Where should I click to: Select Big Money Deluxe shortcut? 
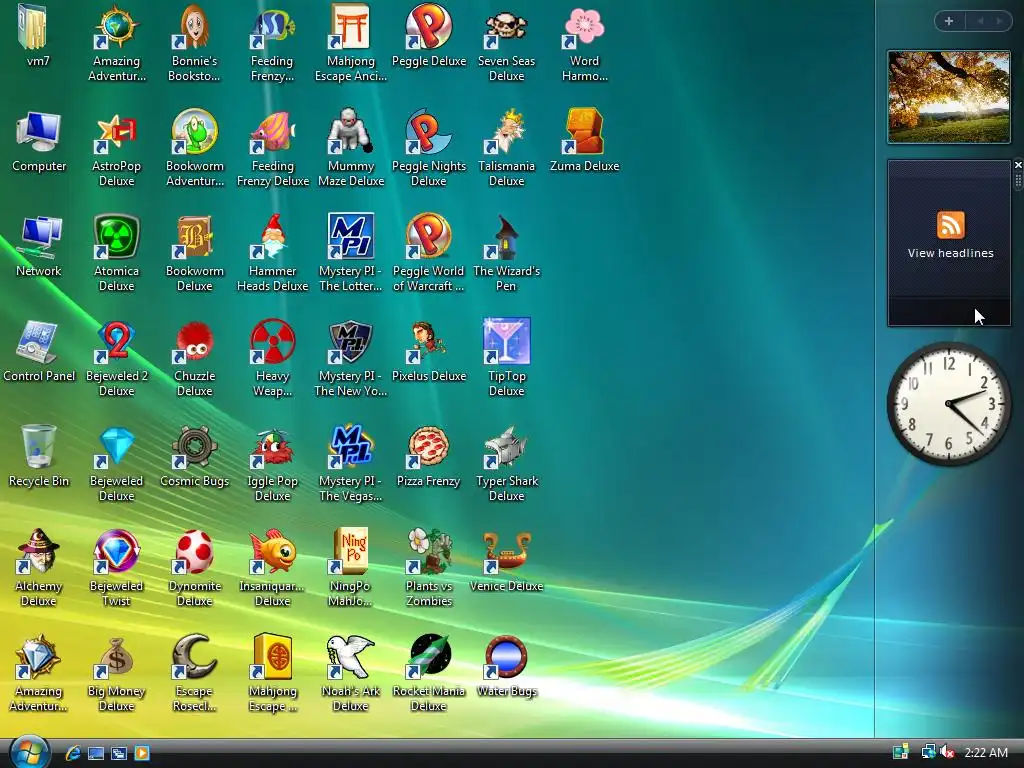(x=116, y=673)
